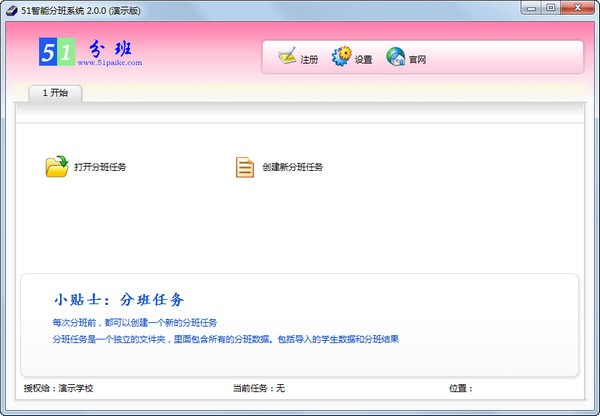Click the 51 logo image
Image resolution: width=600 pixels, height=416 pixels.
coord(57,52)
